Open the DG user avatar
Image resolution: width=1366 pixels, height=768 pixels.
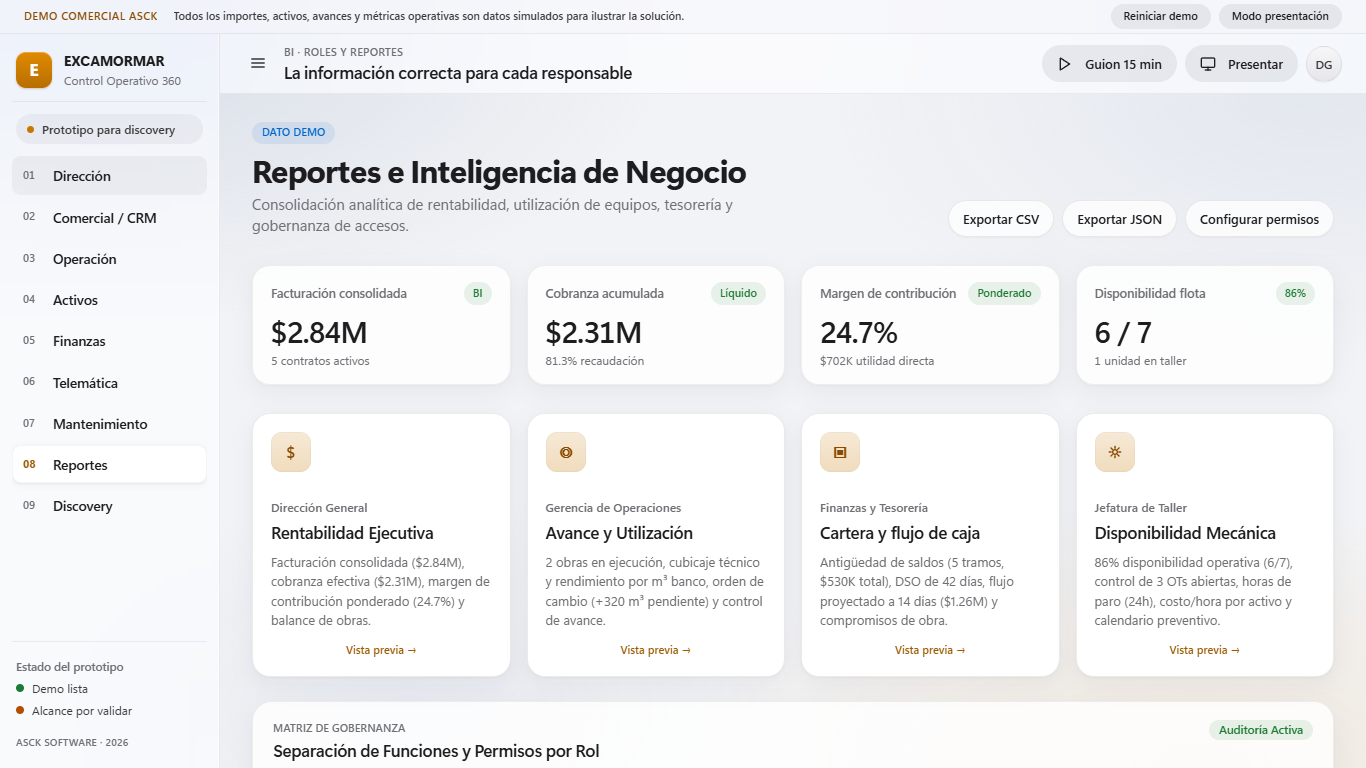[x=1324, y=64]
